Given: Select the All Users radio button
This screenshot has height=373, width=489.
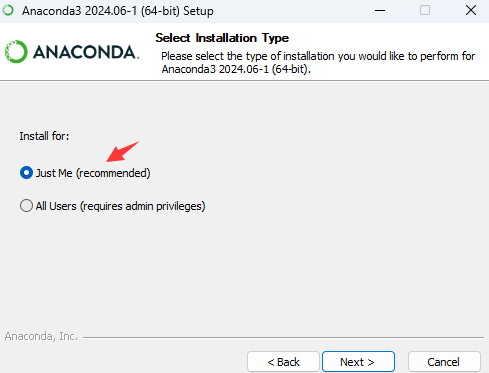Looking at the screenshot, I should 26,206.
